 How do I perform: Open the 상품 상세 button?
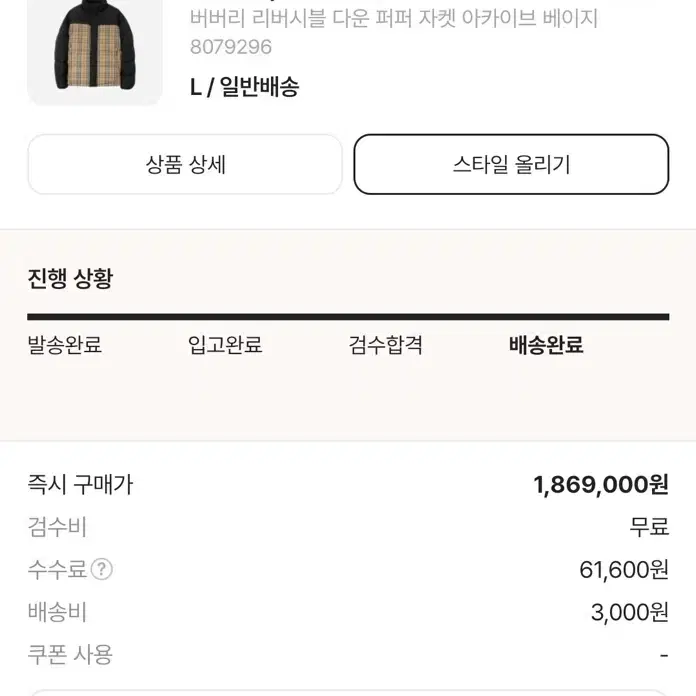185,165
